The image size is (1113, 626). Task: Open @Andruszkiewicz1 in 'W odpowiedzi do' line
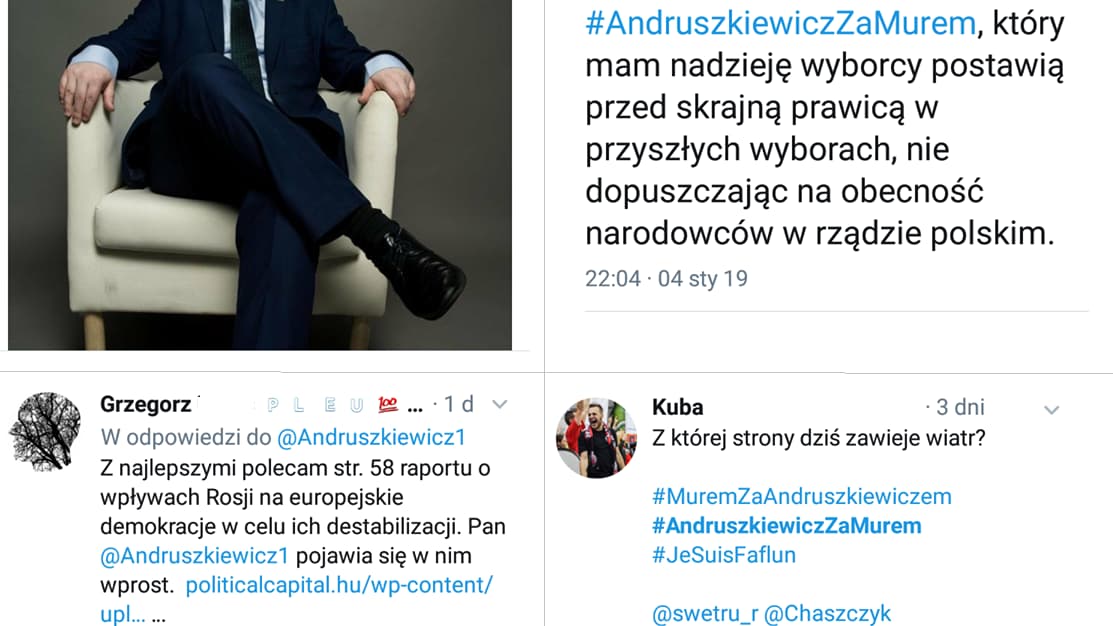(371, 437)
